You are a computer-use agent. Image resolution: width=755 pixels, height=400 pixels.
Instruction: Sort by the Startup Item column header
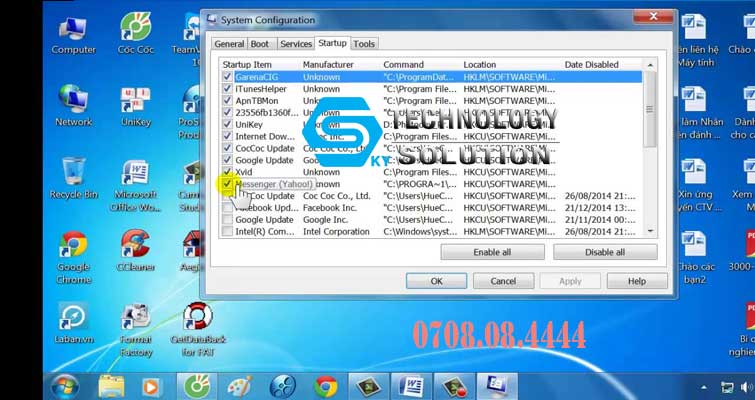tap(260, 65)
